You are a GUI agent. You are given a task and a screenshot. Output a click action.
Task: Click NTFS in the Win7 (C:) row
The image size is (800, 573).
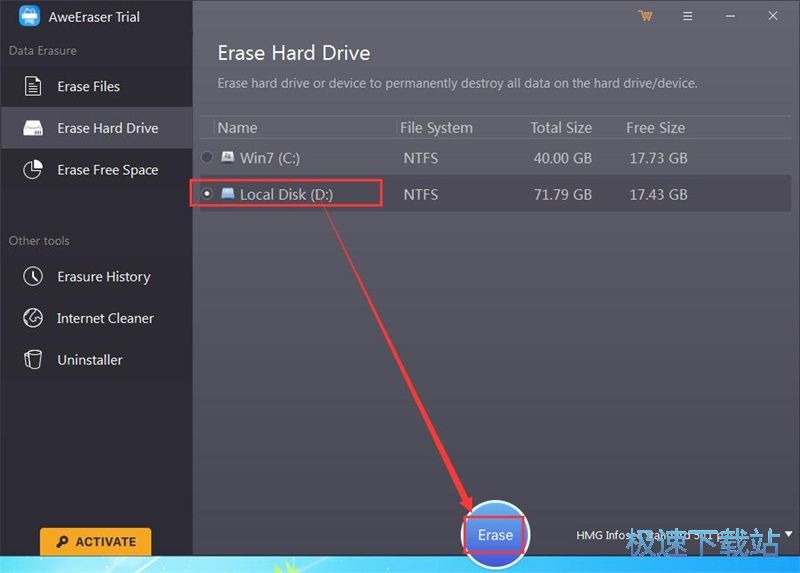pos(420,158)
